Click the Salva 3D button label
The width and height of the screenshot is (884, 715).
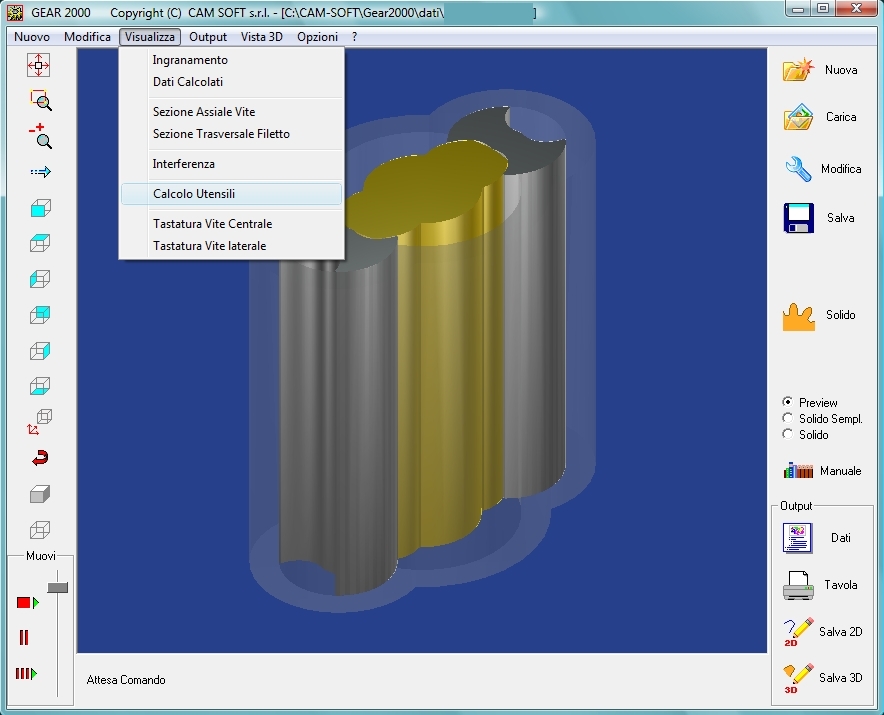pyautogui.click(x=841, y=678)
